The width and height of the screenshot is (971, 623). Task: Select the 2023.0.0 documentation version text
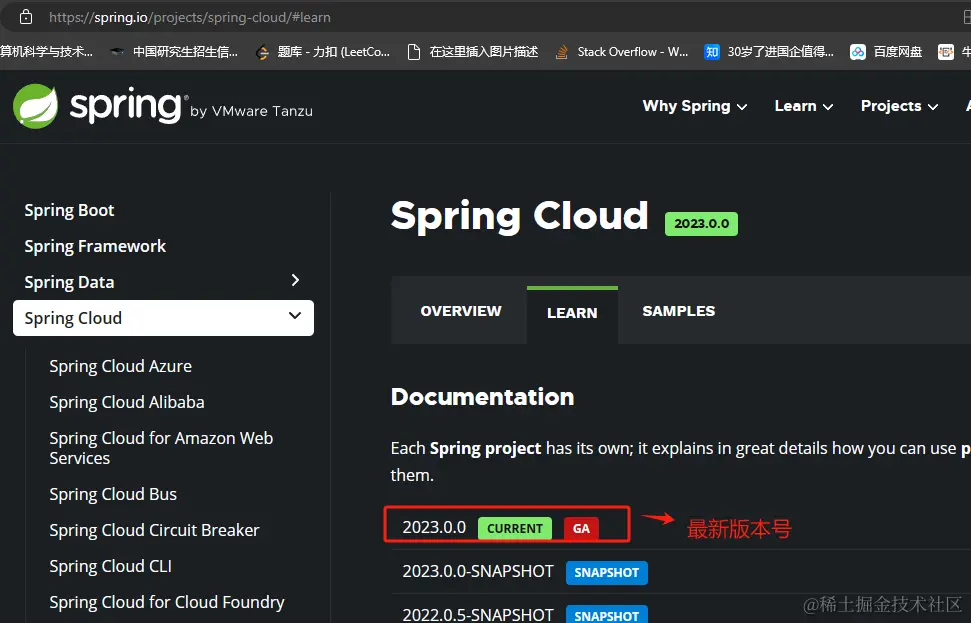click(x=434, y=527)
